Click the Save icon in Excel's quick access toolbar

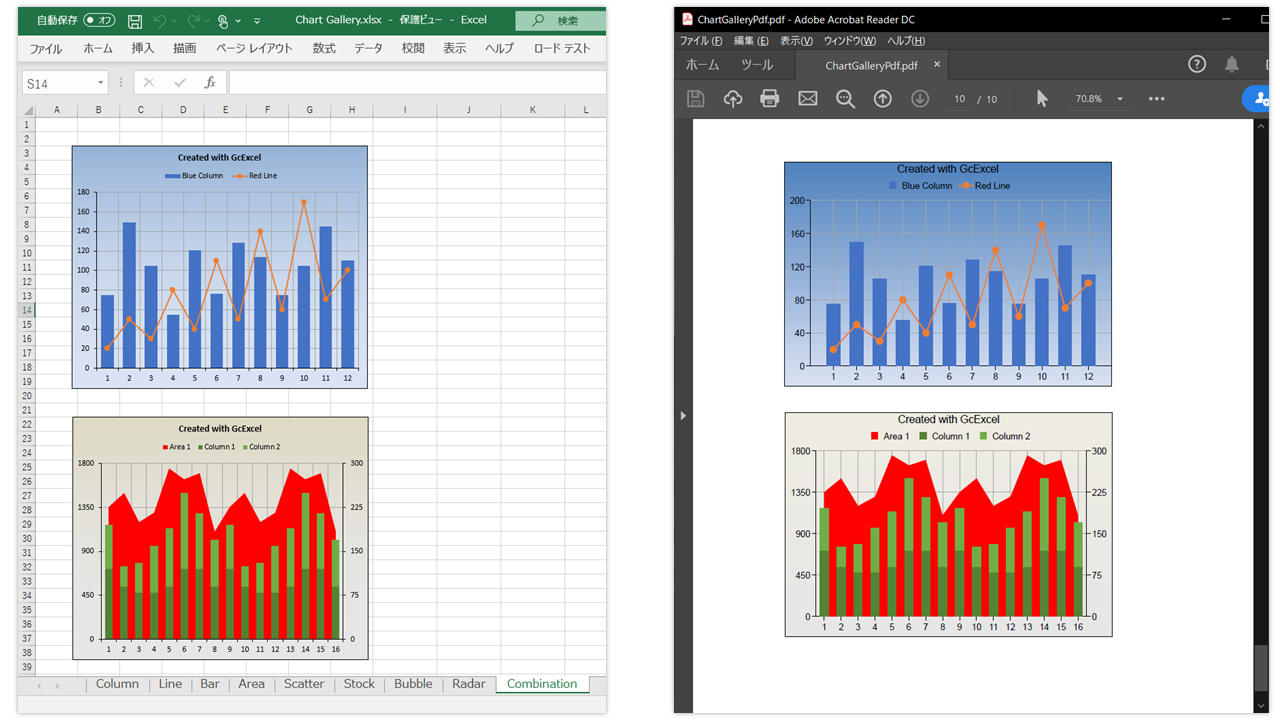135,20
